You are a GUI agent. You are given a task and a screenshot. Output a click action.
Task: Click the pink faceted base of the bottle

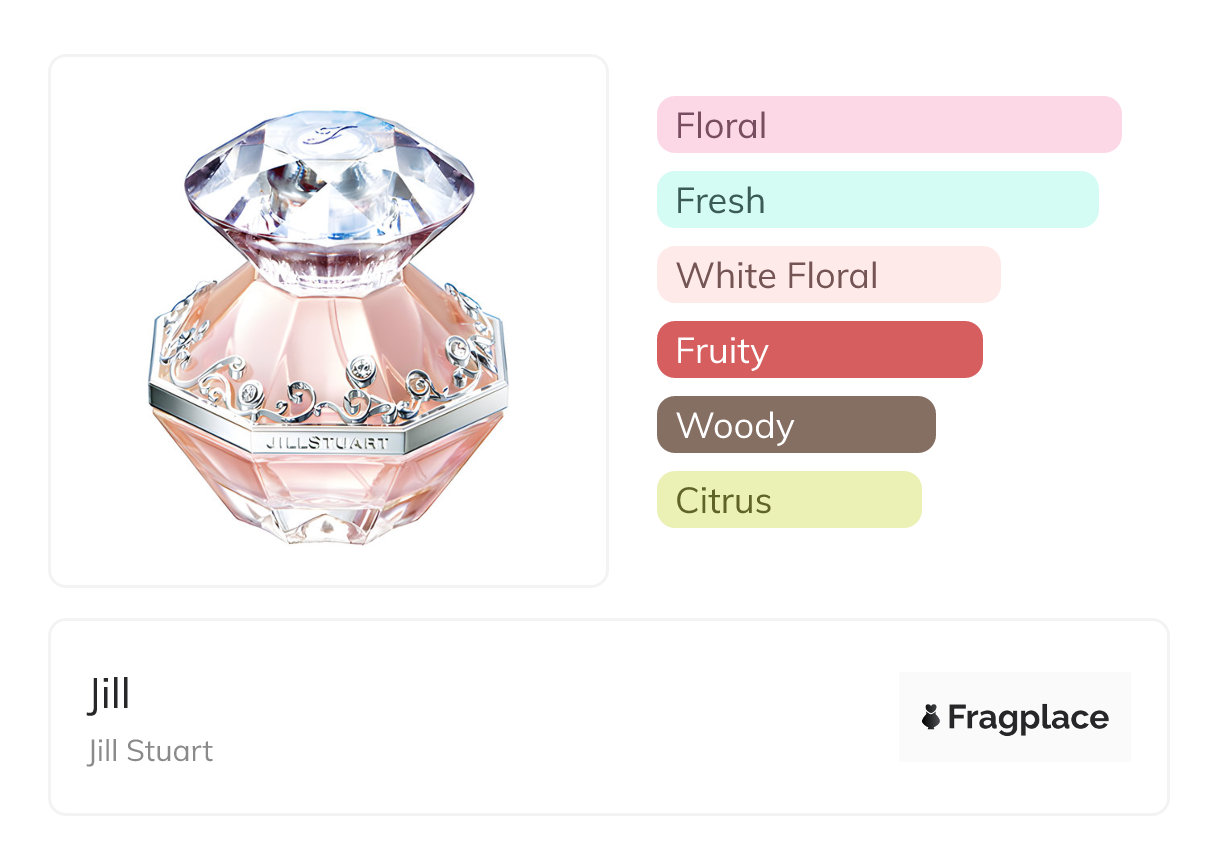point(328,495)
